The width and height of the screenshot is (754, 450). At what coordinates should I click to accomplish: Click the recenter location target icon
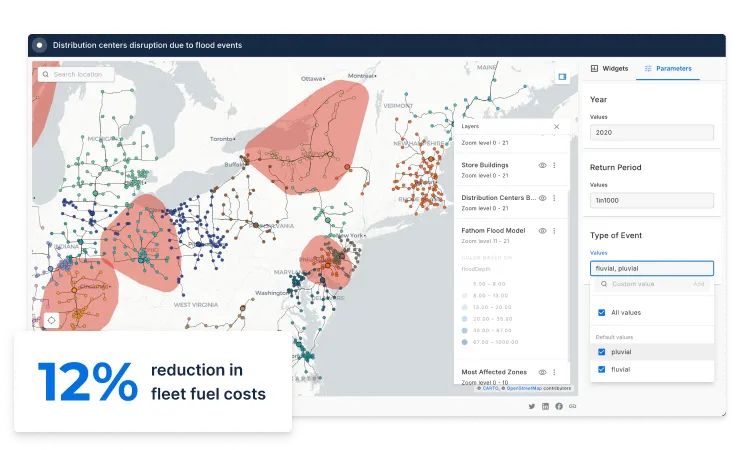(x=51, y=320)
